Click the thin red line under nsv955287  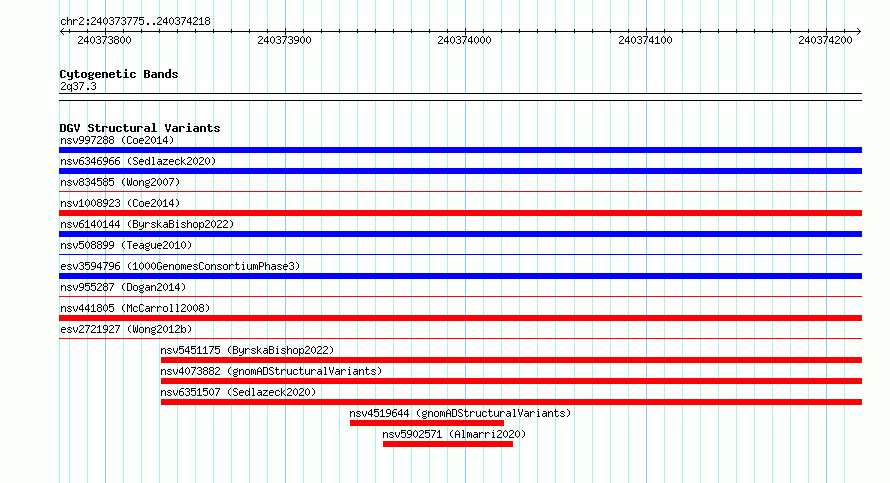460,297
